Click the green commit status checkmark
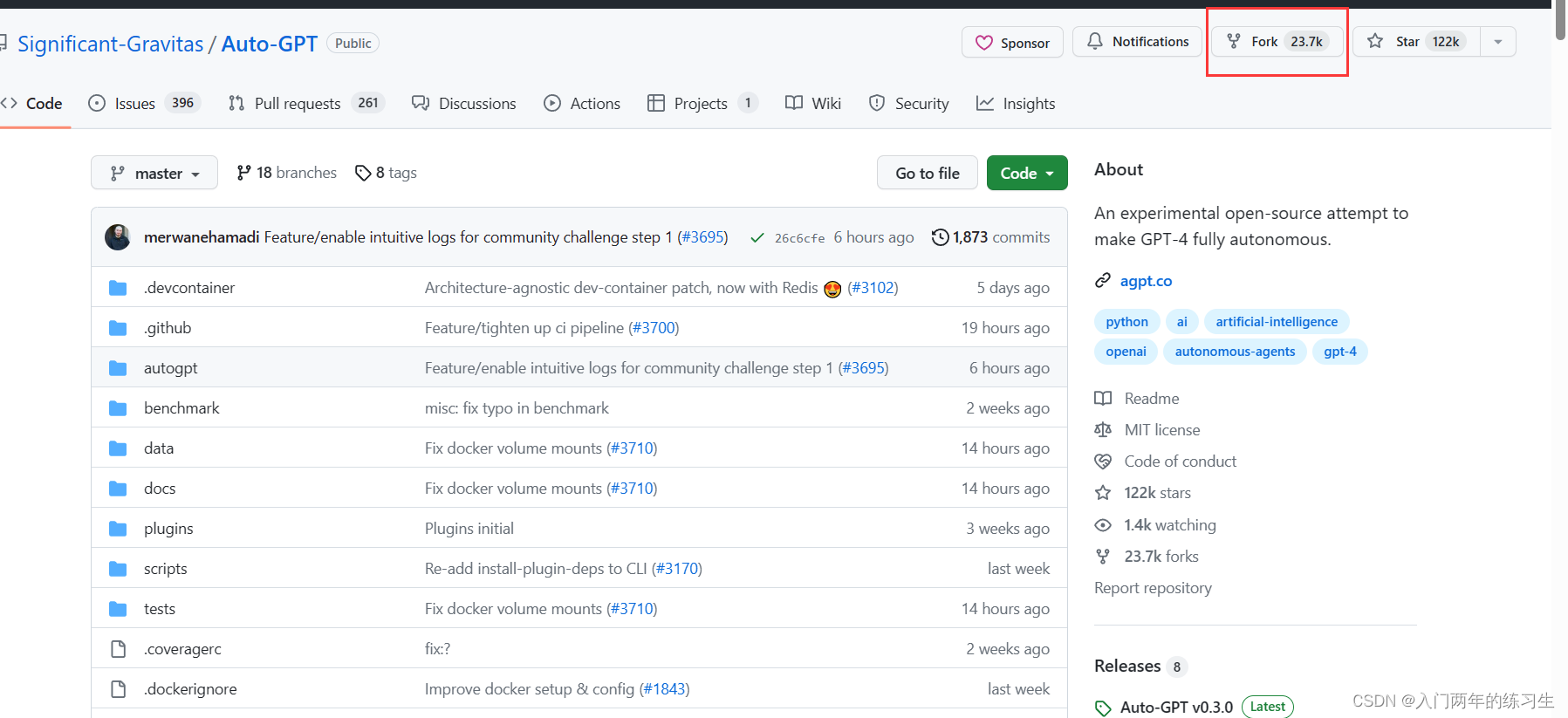The image size is (1568, 718). tap(757, 237)
